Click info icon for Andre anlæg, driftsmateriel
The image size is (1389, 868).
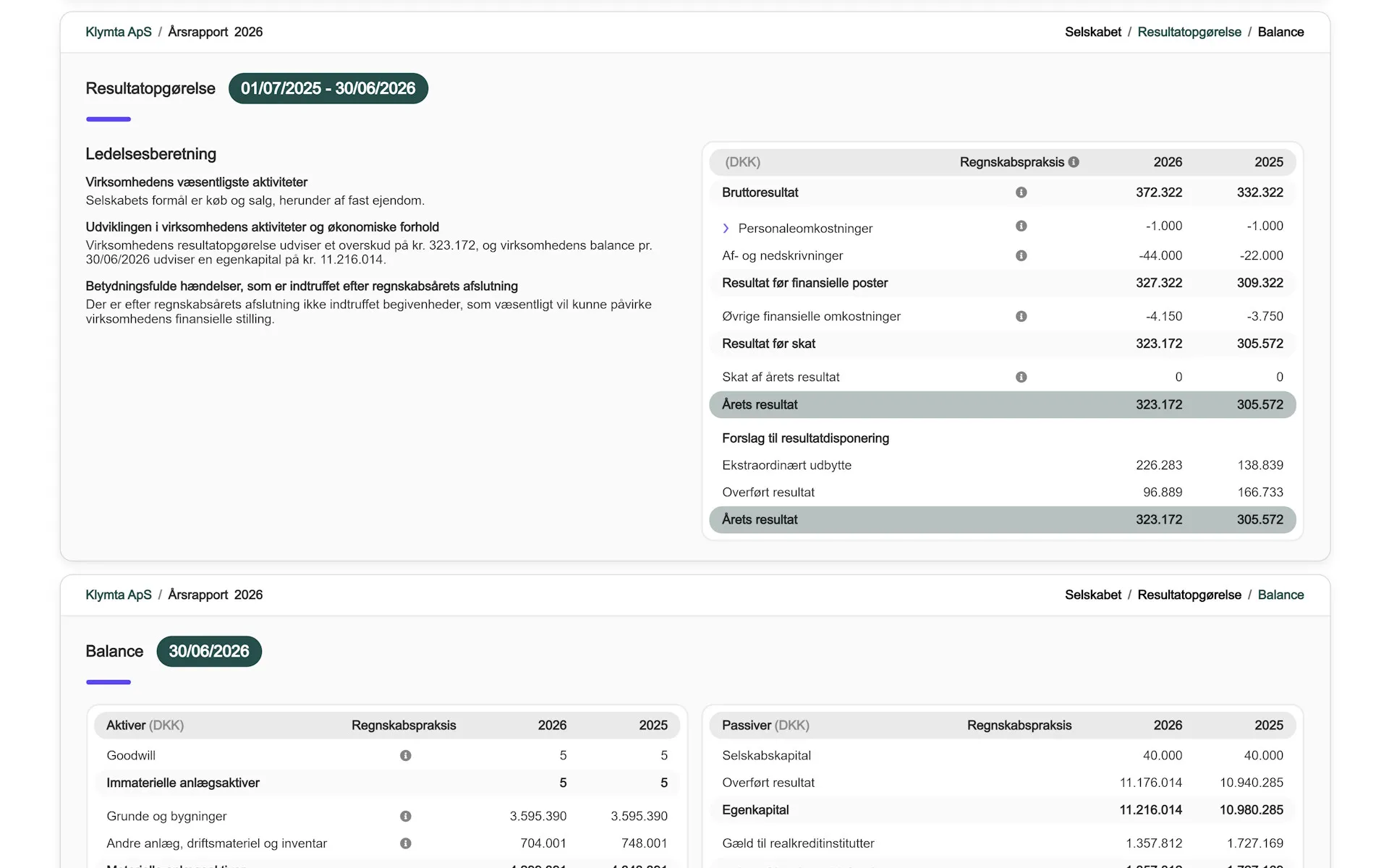[405, 843]
